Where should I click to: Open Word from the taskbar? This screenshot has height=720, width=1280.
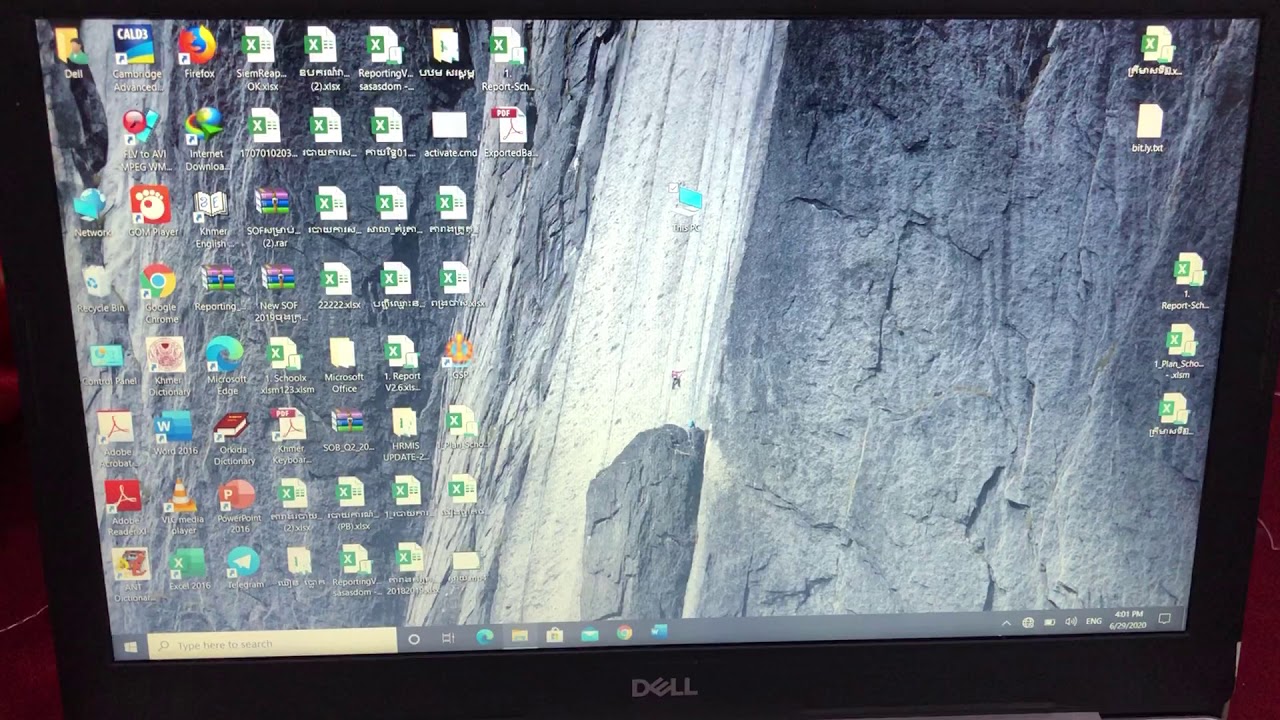click(x=659, y=632)
